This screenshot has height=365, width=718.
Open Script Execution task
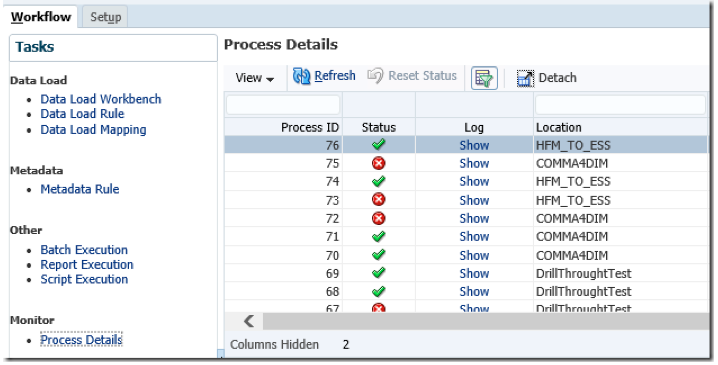[x=84, y=279]
